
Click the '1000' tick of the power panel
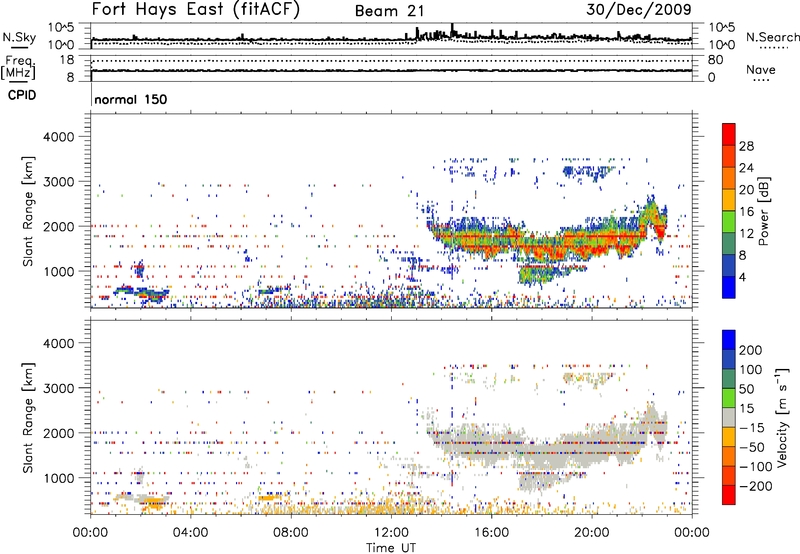pos(59,271)
